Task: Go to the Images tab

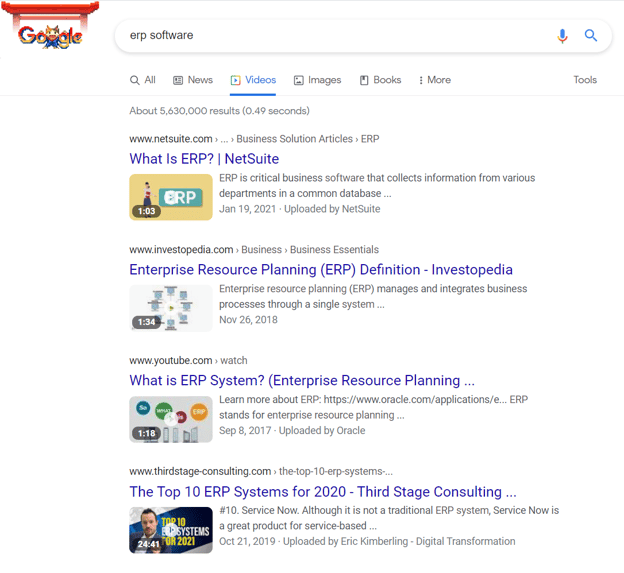Action: [317, 80]
